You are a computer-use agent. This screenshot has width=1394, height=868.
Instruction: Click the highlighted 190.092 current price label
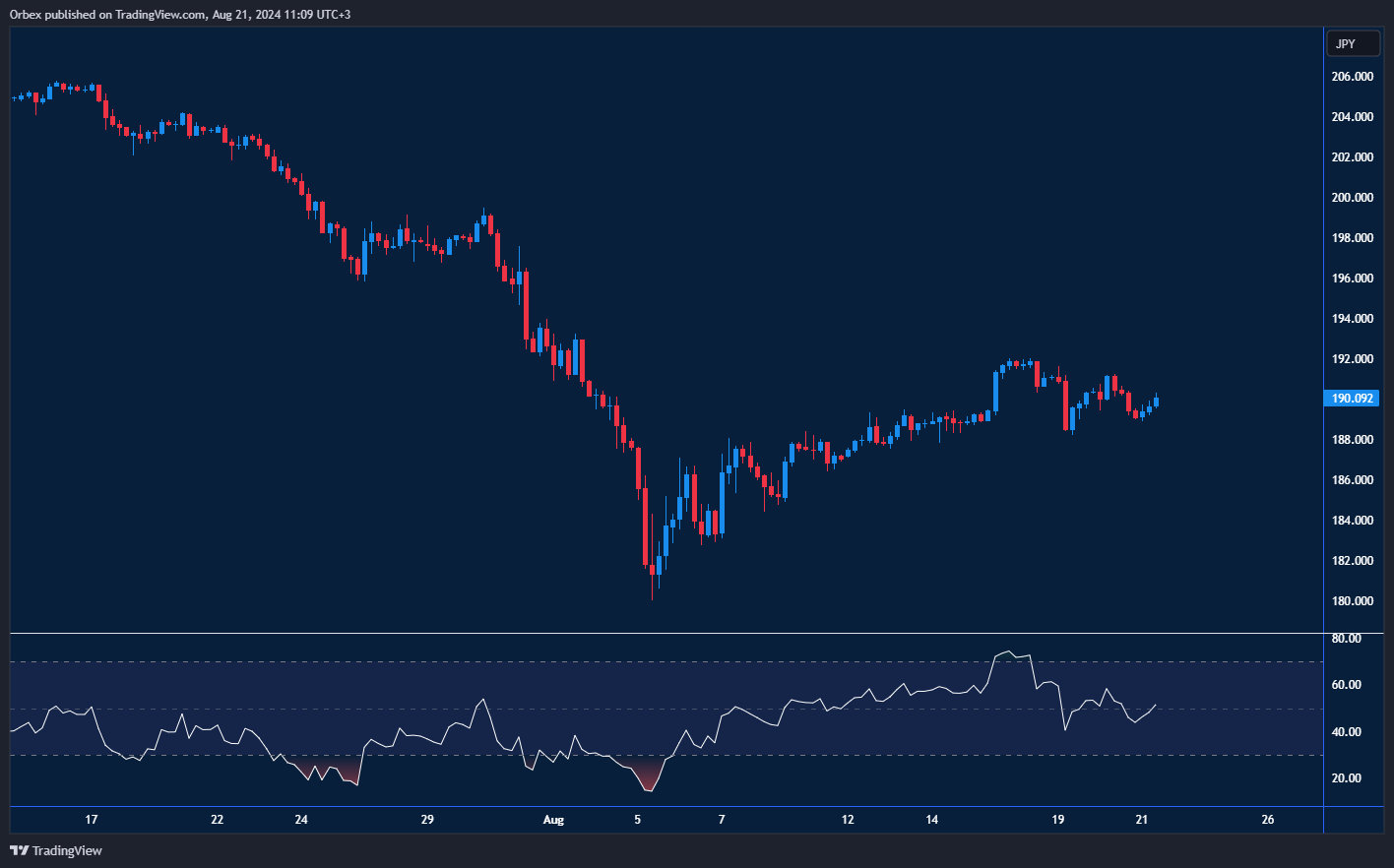[1352, 399]
